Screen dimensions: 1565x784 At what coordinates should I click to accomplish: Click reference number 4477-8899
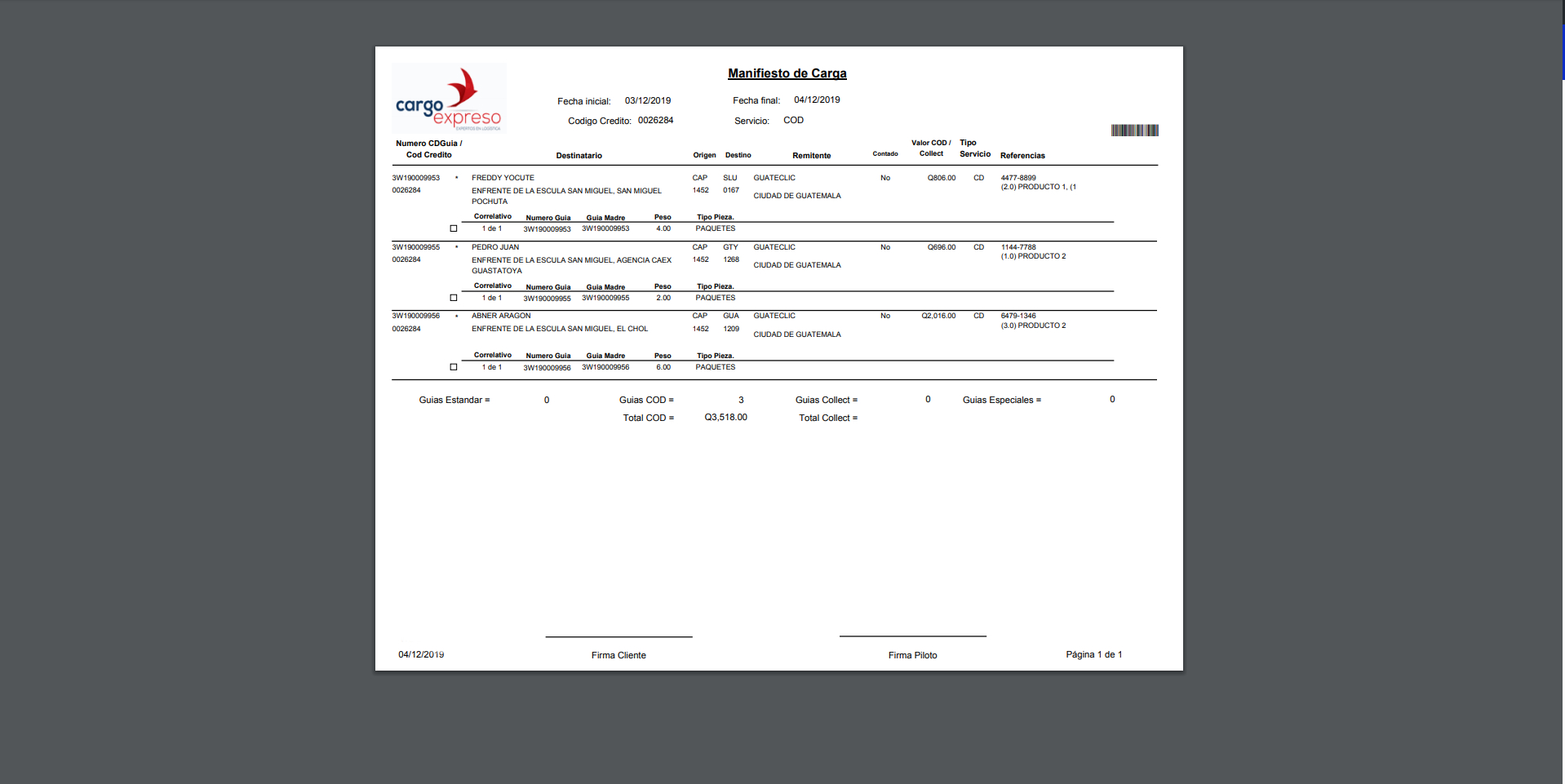tap(1018, 178)
